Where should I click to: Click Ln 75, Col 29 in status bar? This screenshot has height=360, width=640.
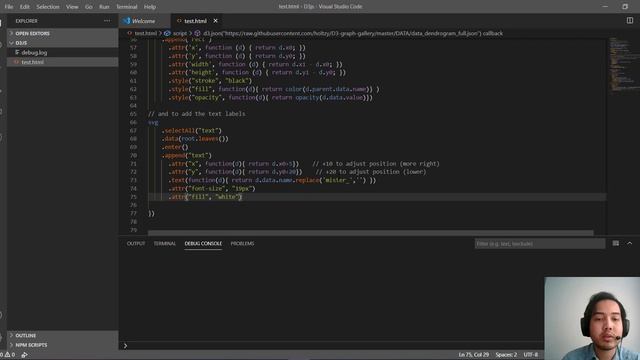coord(473,355)
